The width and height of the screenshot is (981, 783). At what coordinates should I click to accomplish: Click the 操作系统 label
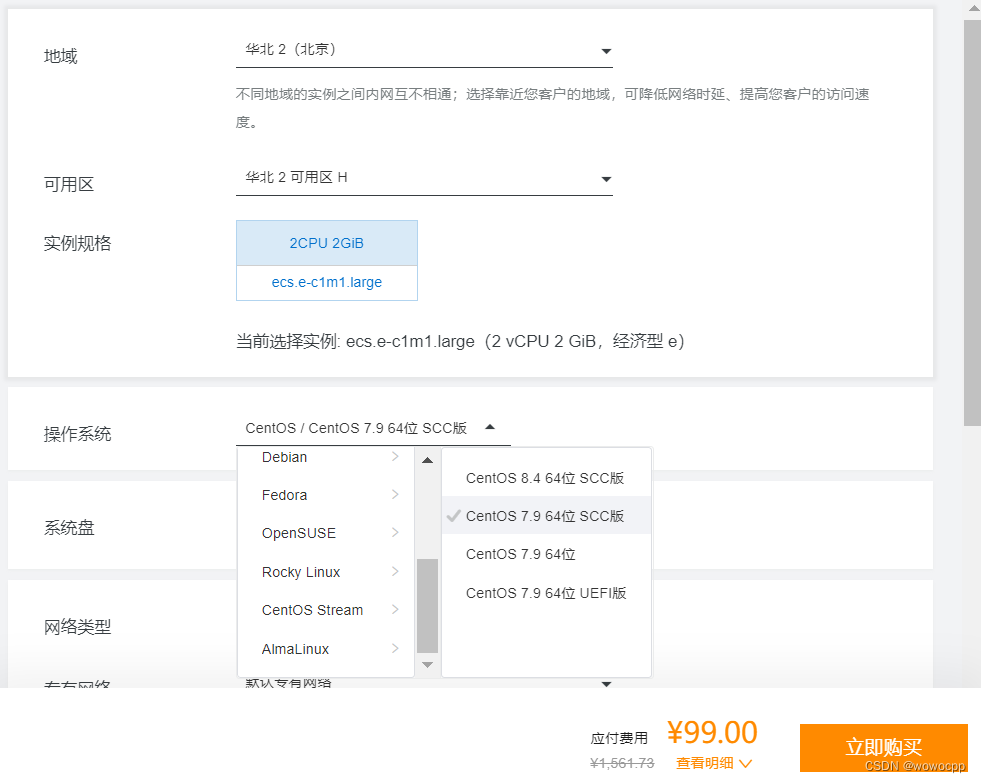(77, 434)
